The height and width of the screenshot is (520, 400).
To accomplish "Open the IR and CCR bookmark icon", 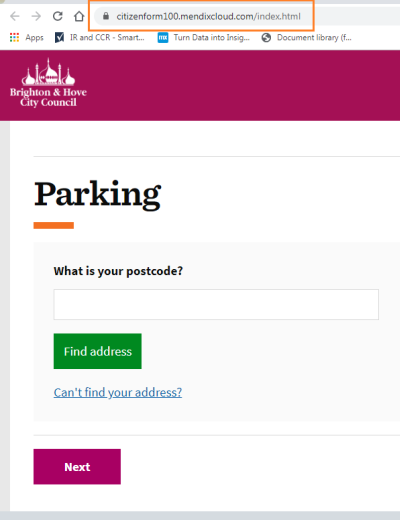I will (x=59, y=37).
